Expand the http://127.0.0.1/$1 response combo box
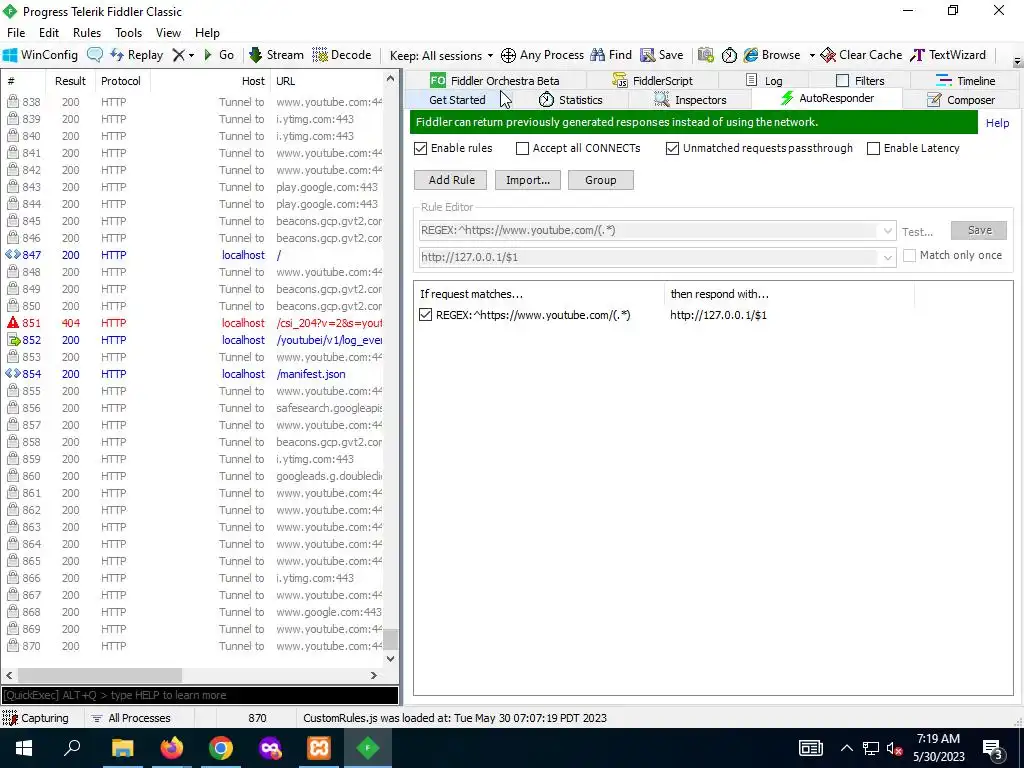Screen dimensions: 1024x768 (887, 257)
